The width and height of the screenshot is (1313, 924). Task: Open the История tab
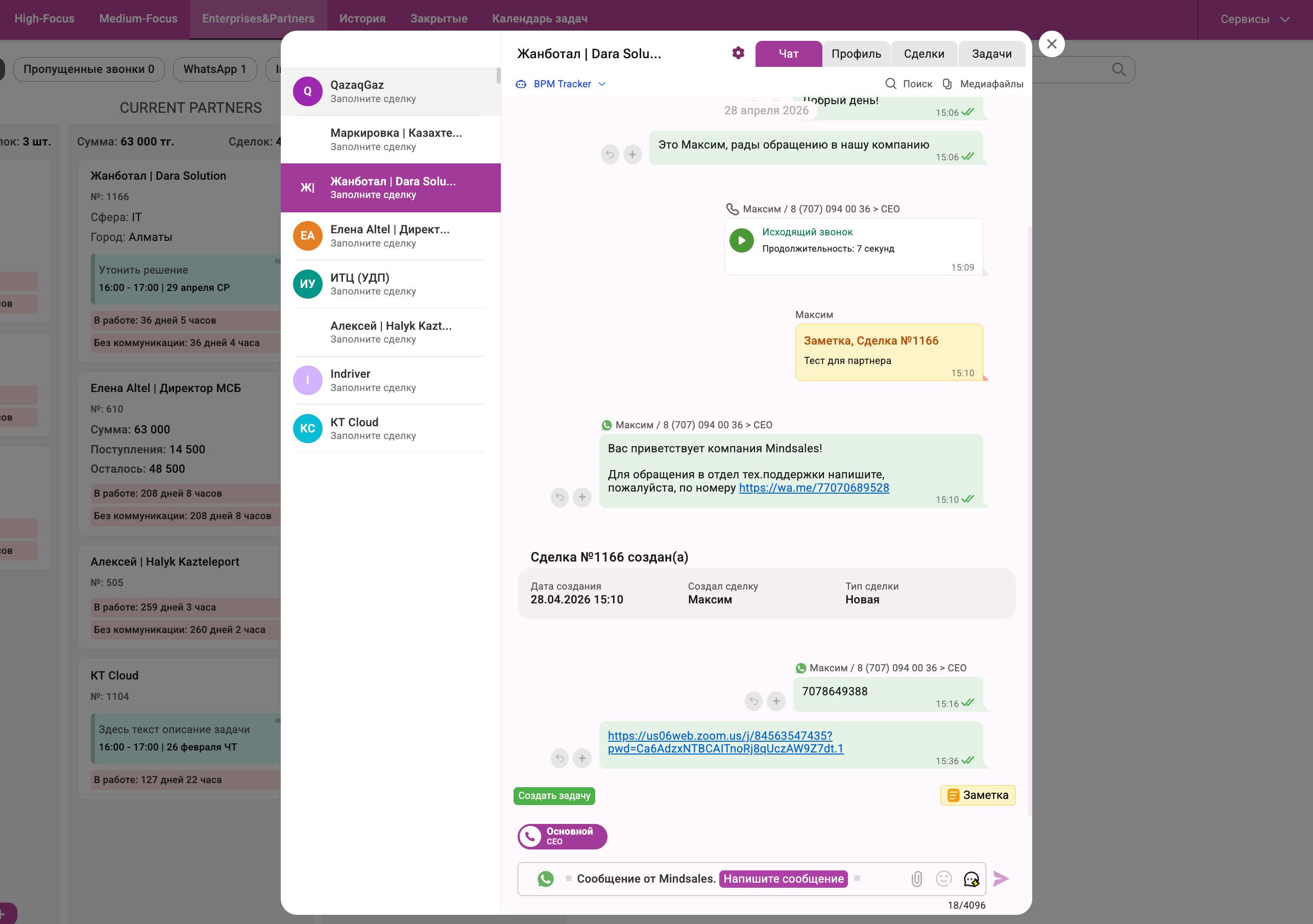(362, 19)
